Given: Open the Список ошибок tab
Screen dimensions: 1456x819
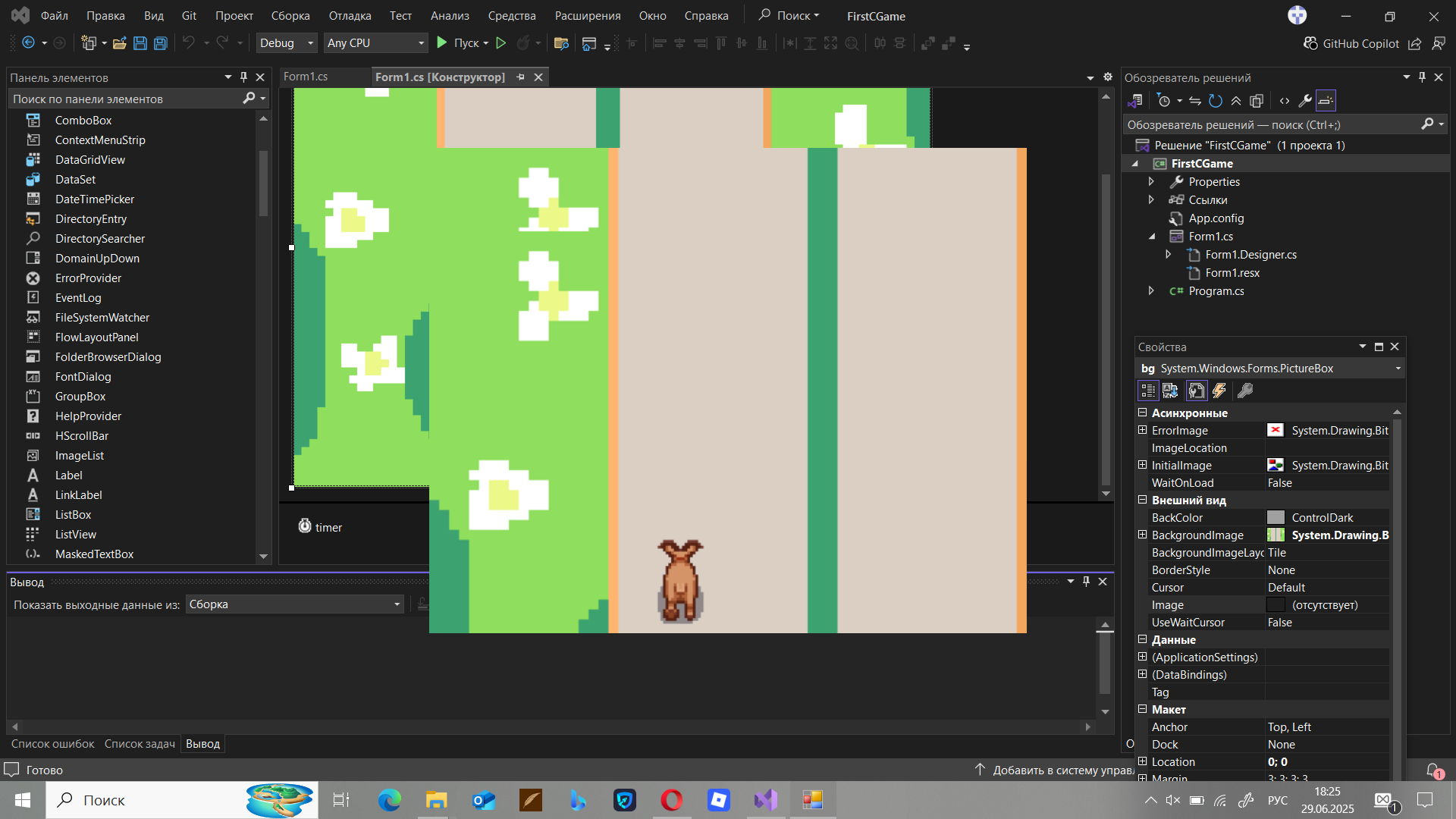Looking at the screenshot, I should click(52, 744).
